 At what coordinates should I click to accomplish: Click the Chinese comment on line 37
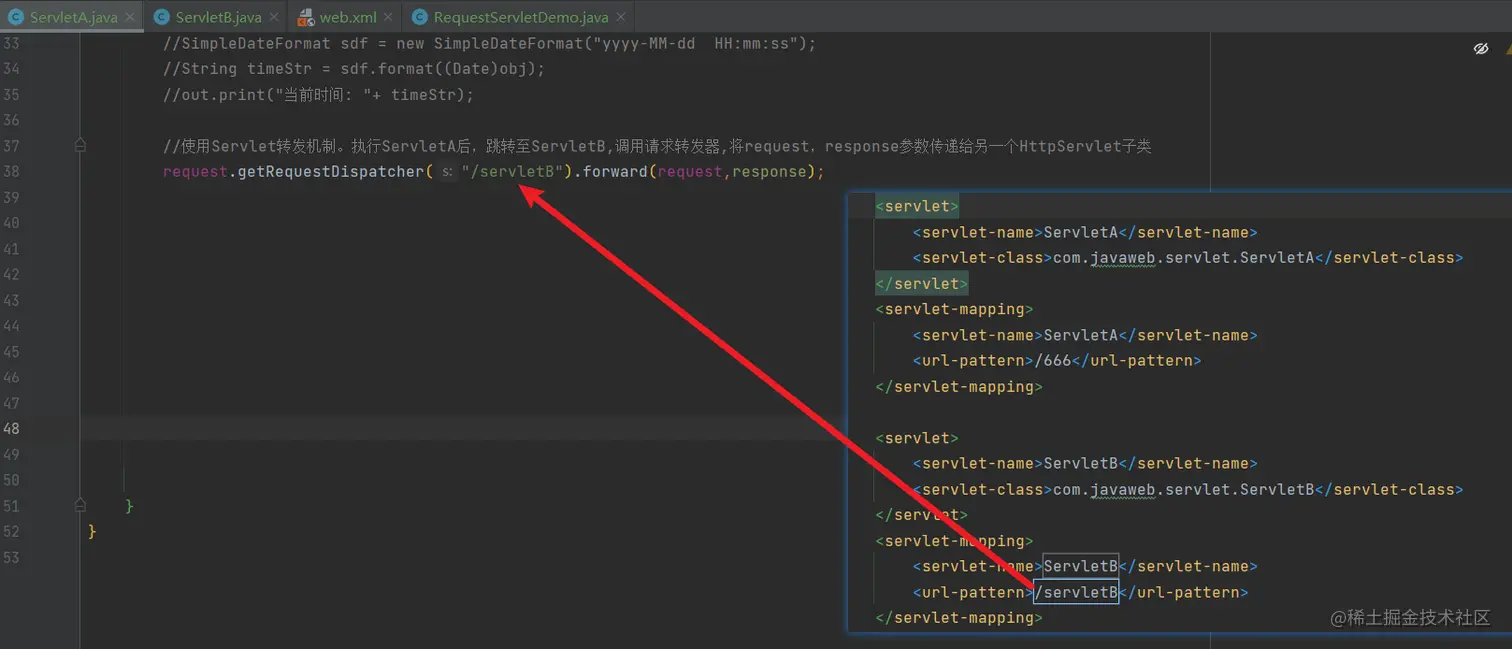(657, 146)
